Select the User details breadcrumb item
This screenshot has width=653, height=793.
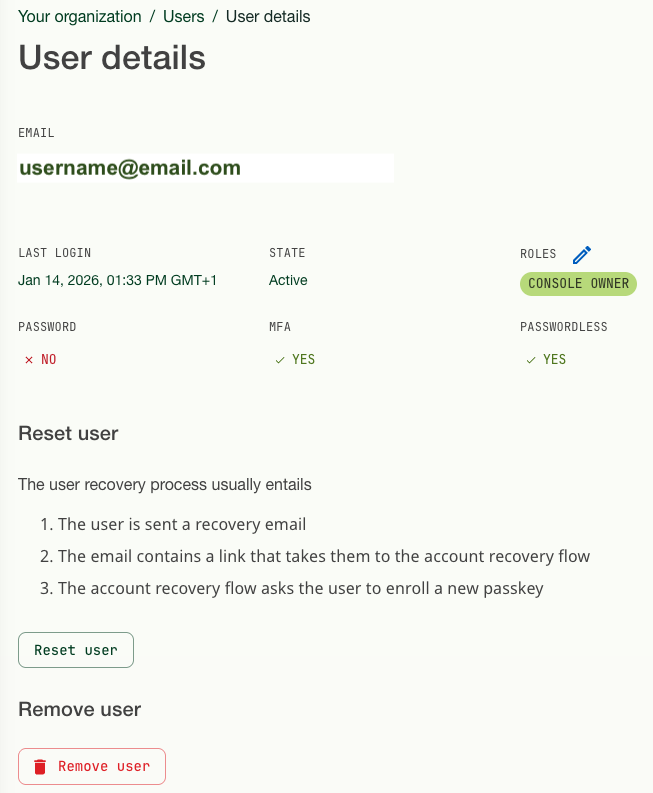tap(268, 16)
